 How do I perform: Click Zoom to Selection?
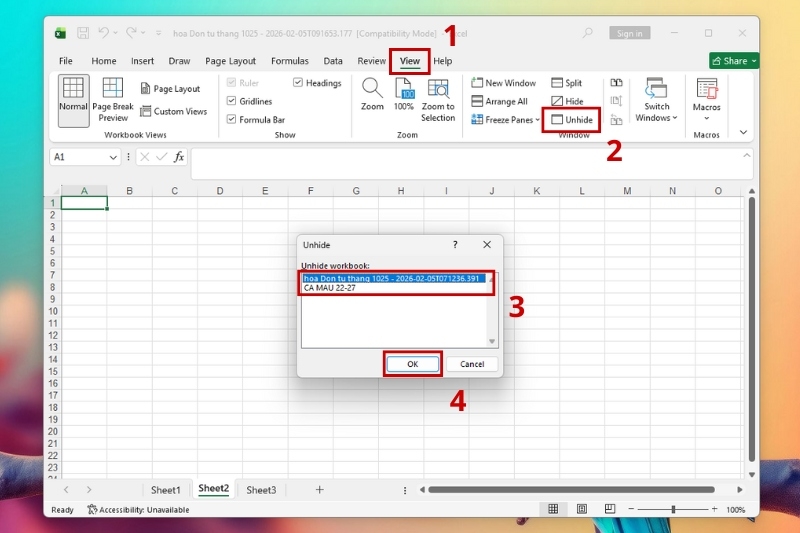(438, 100)
